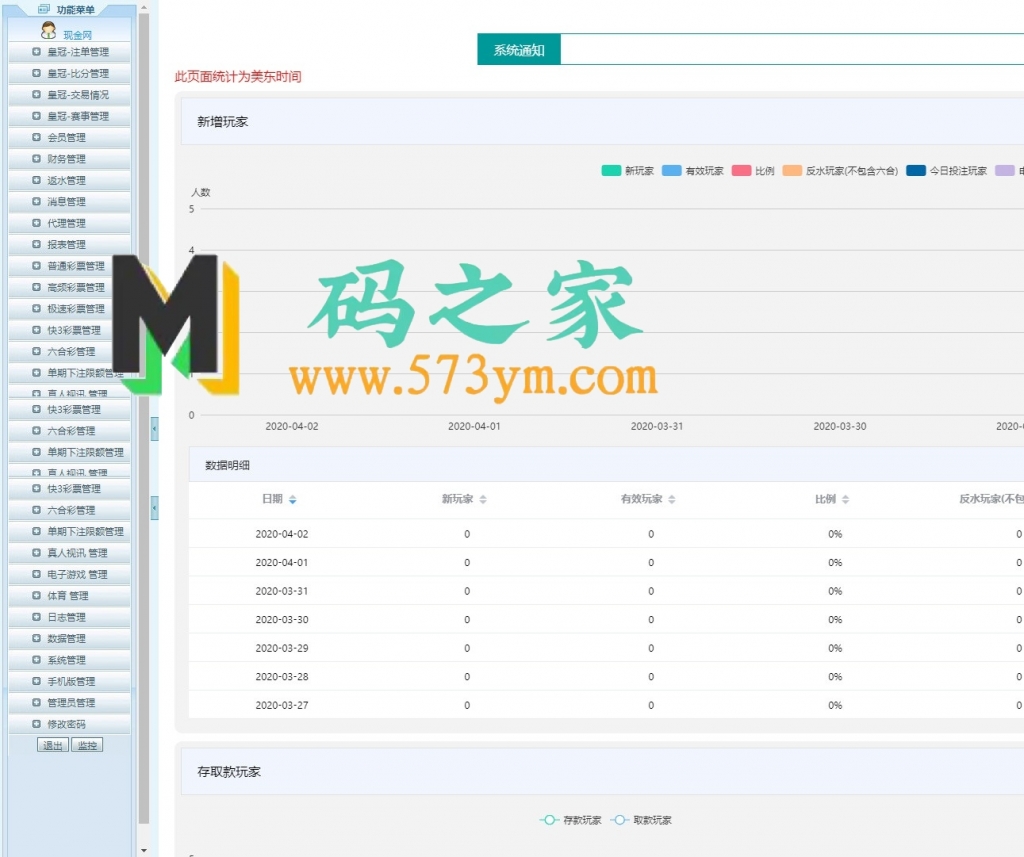This screenshot has height=857, width=1024.
Task: Expand the 体育 管理 menu section
Action: coord(69,596)
